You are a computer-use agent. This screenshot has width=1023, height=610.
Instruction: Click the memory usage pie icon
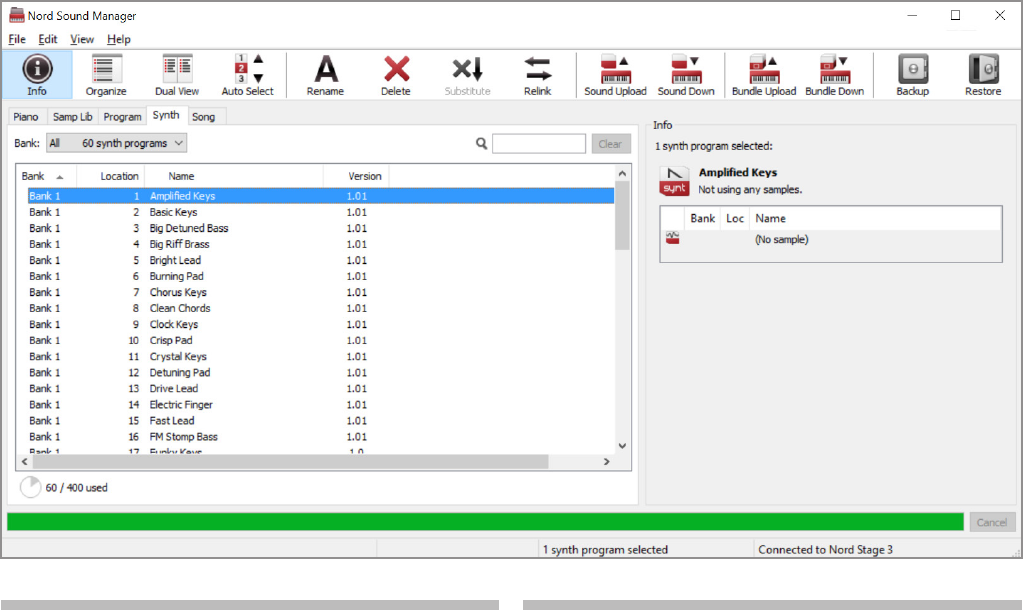[30, 487]
